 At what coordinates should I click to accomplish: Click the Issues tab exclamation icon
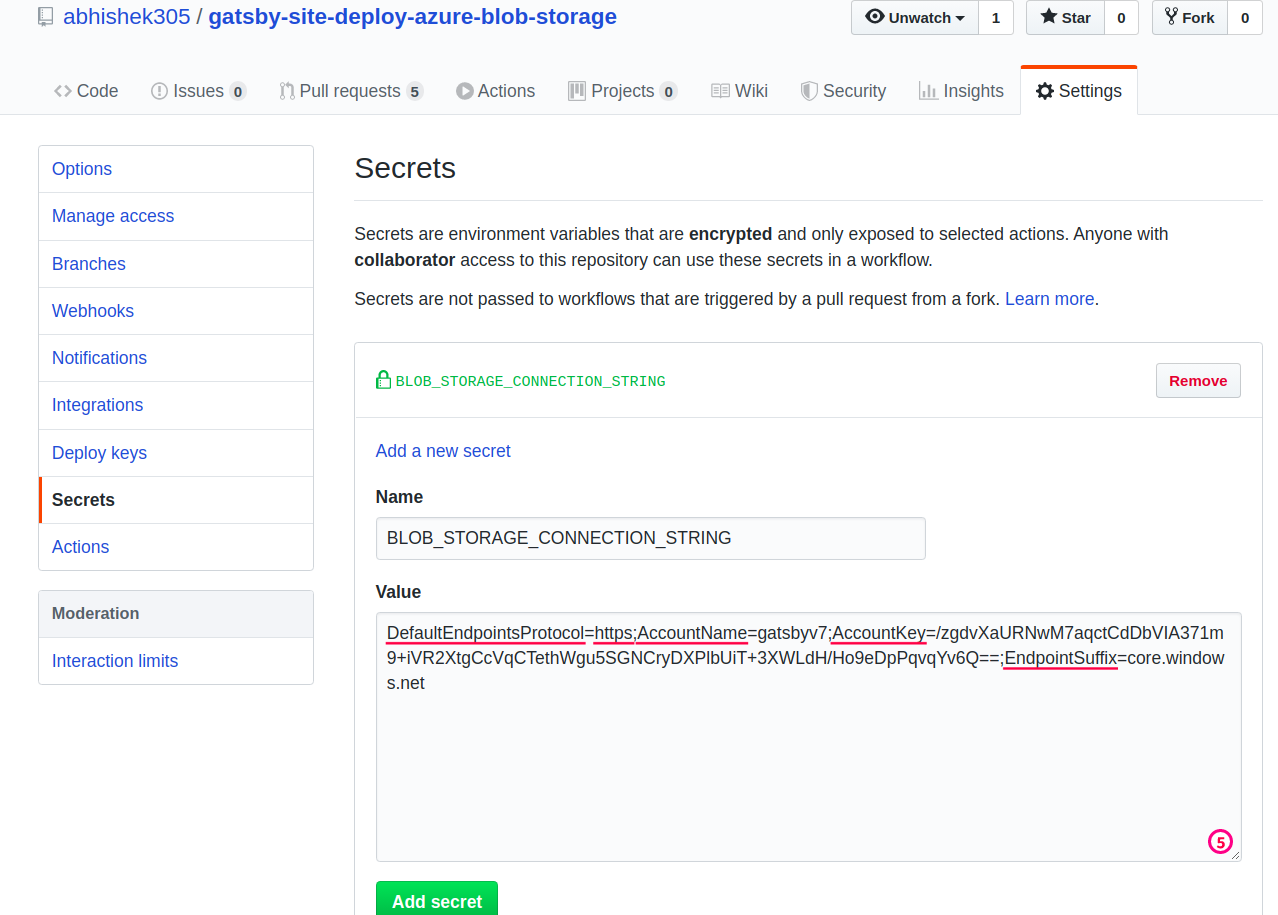pyautogui.click(x=159, y=91)
